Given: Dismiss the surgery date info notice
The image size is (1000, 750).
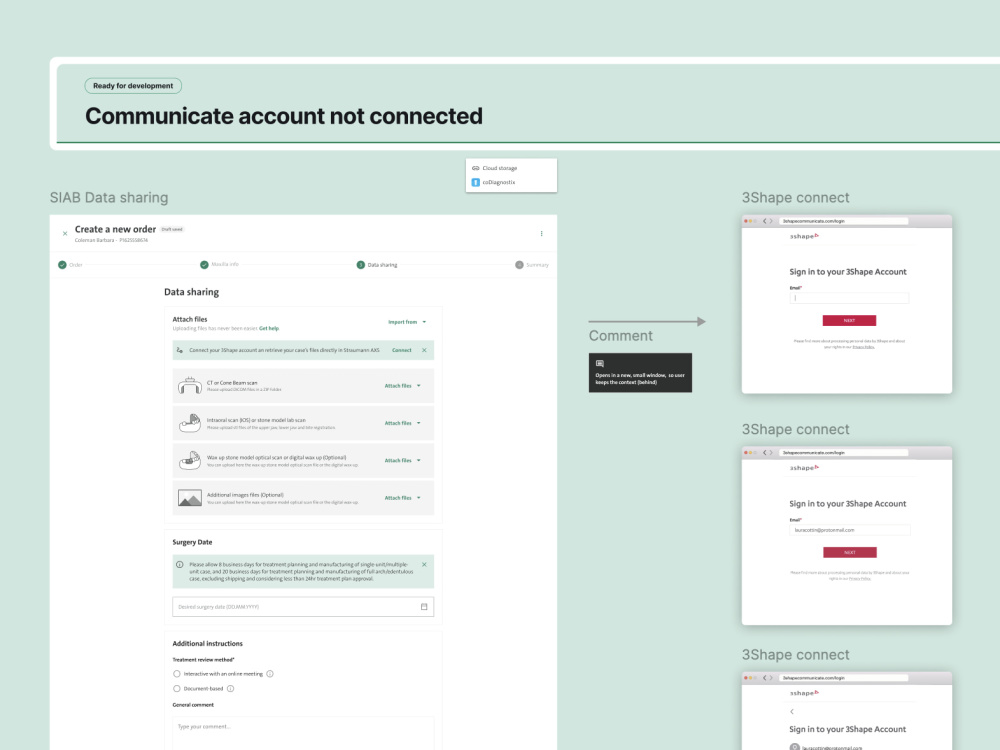Looking at the screenshot, I should (424, 564).
